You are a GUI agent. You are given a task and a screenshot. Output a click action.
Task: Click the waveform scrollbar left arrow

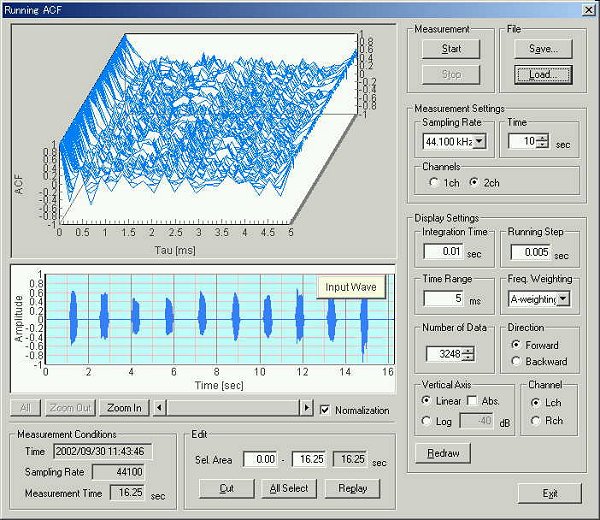coord(160,408)
